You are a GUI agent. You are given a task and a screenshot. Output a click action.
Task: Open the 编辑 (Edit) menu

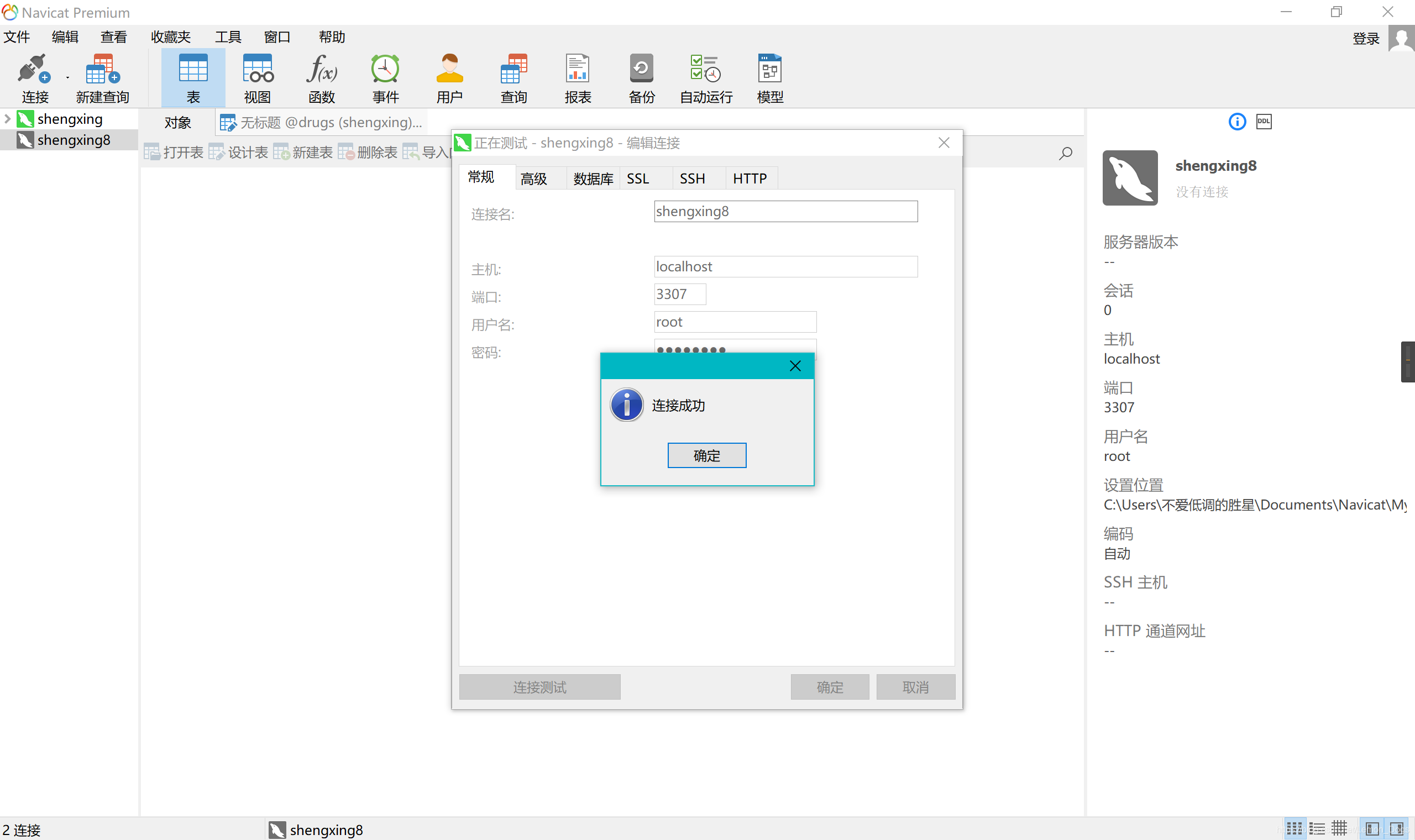click(65, 38)
